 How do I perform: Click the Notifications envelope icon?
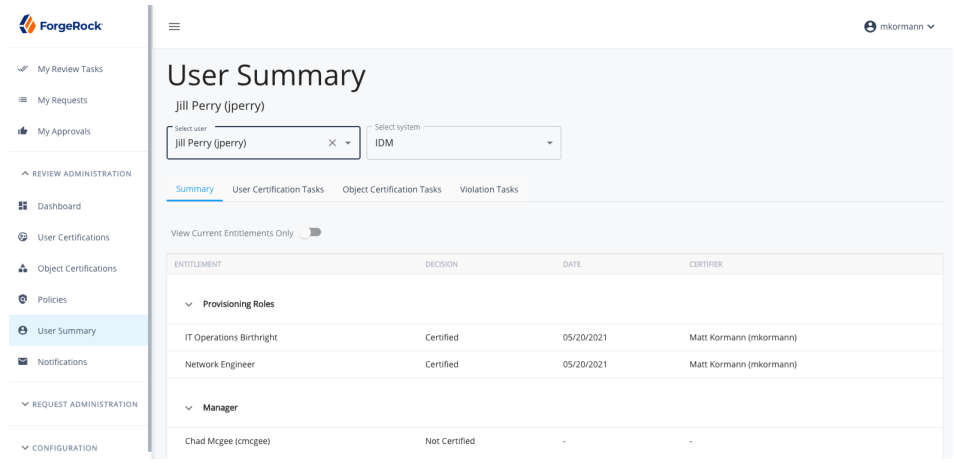(x=22, y=361)
